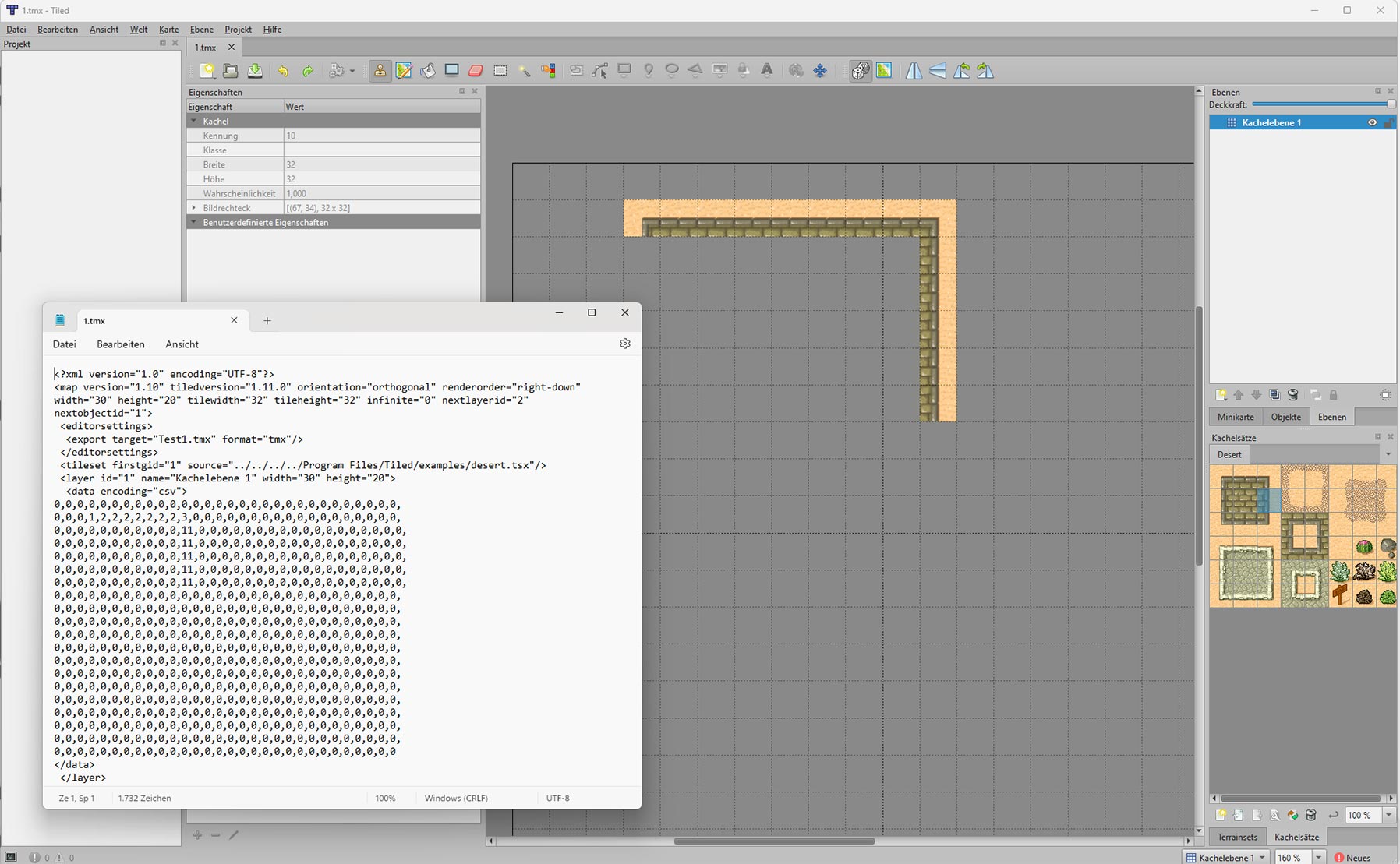Select the Shape Fill tool
The height and width of the screenshot is (864, 1400).
[451, 71]
